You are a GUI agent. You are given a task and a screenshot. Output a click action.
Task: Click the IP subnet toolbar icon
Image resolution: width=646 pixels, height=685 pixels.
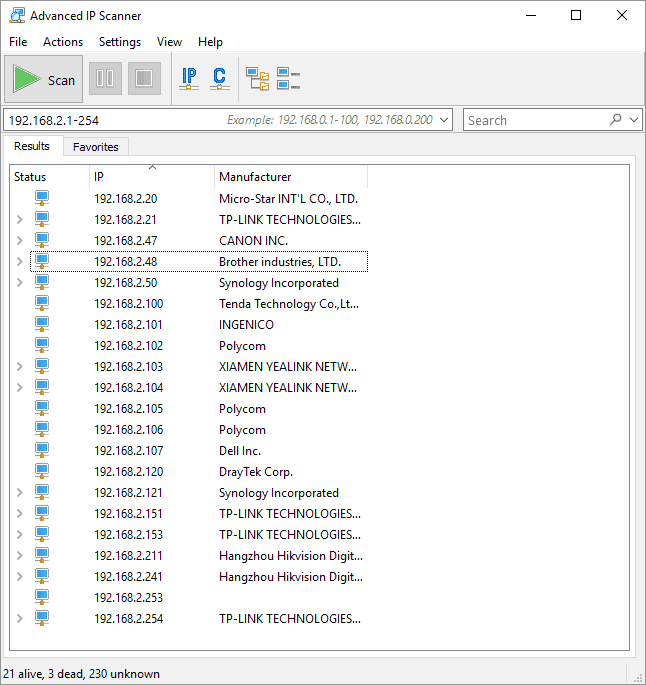coord(189,79)
